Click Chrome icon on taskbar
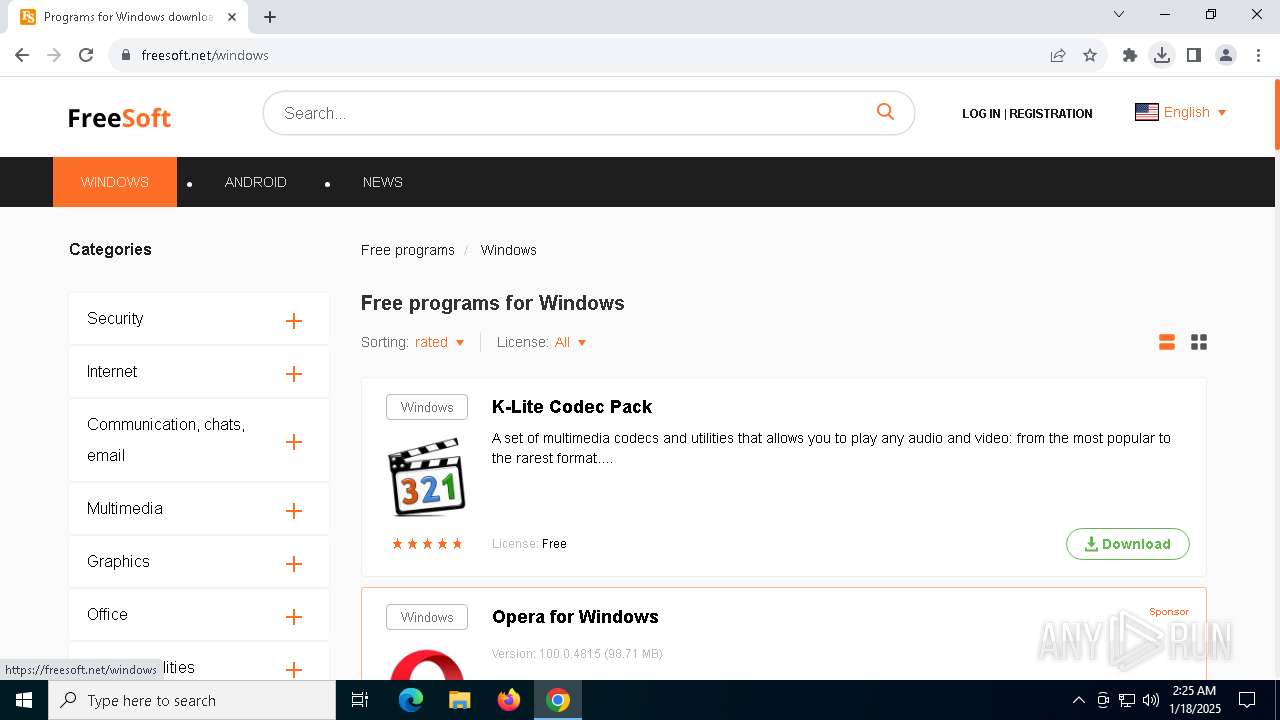Viewport: 1280px width, 720px height. click(558, 700)
